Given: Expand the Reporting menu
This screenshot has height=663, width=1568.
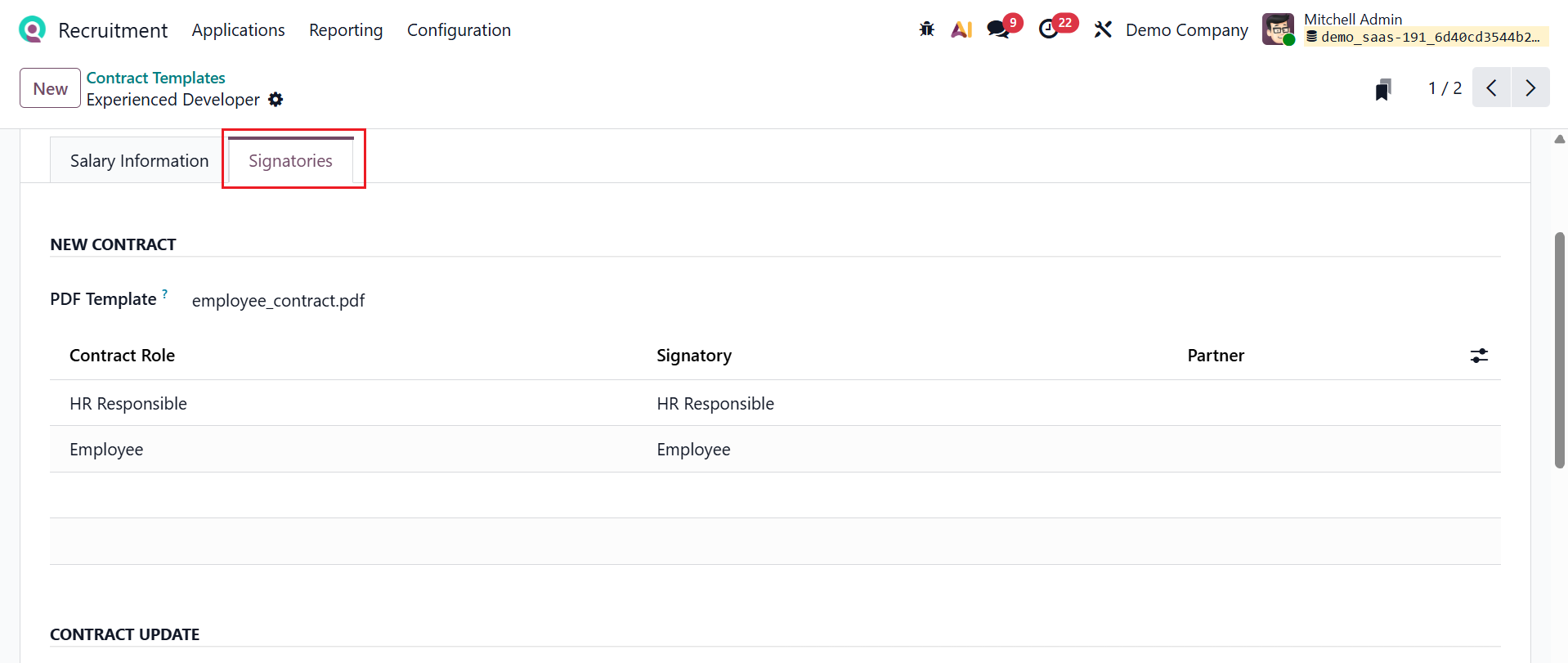Looking at the screenshot, I should (346, 30).
